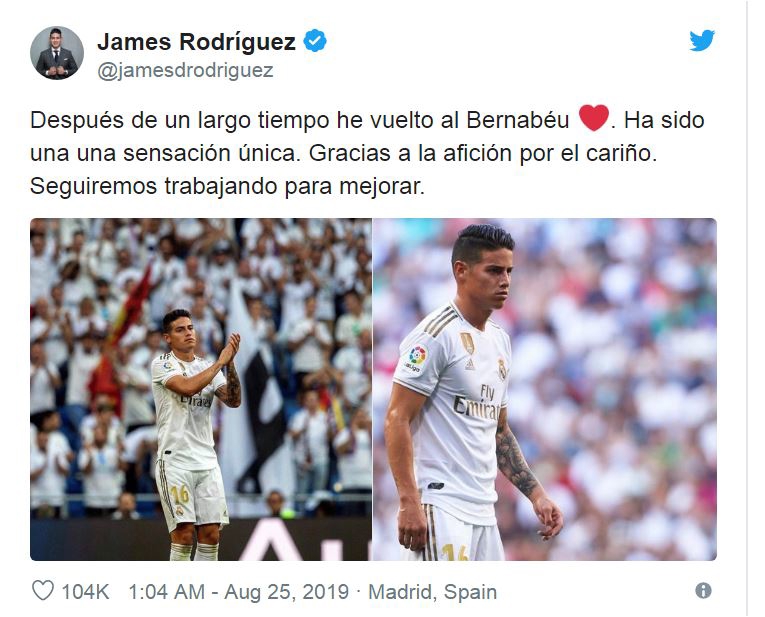Click the red heart emoji in tweet
The width and height of the screenshot is (765, 617).
pos(594,118)
